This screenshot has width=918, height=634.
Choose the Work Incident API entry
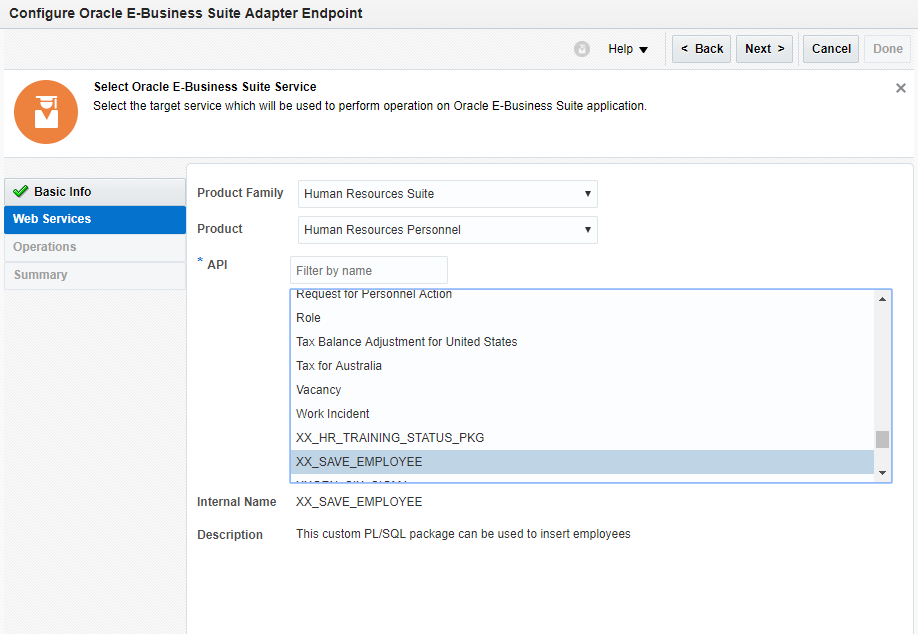[x=333, y=414]
